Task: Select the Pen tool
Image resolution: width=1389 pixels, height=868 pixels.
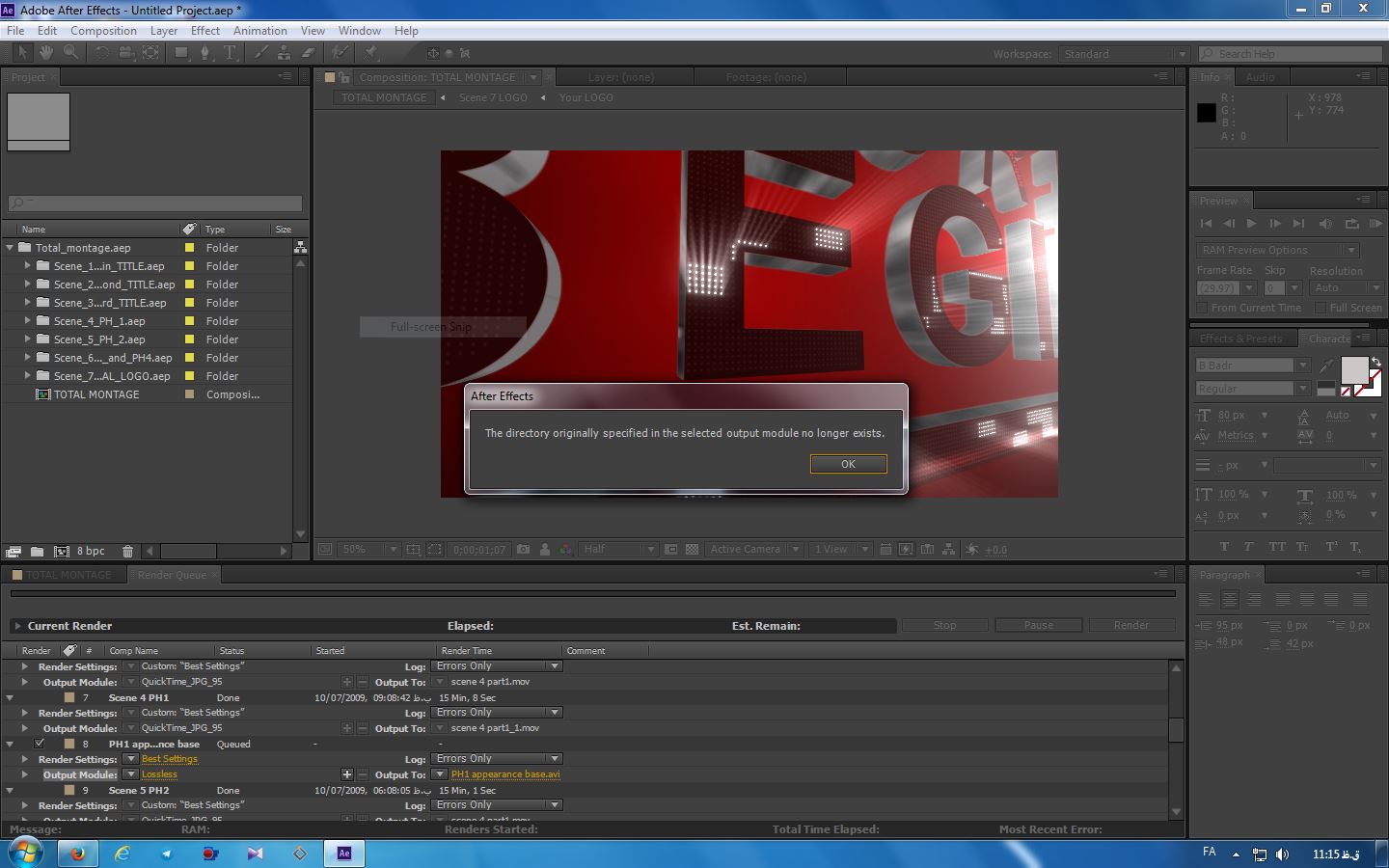Action: 205,53
